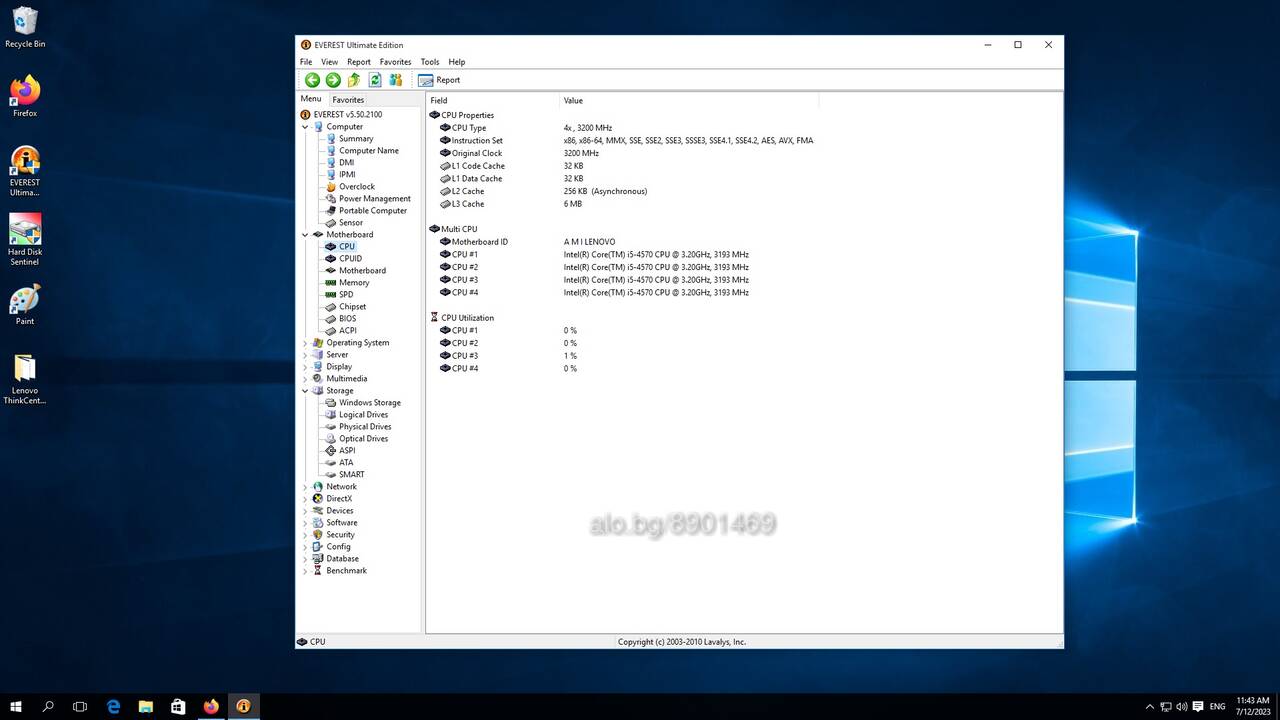
Task: Select ACPI tree item
Action: pyautogui.click(x=347, y=331)
